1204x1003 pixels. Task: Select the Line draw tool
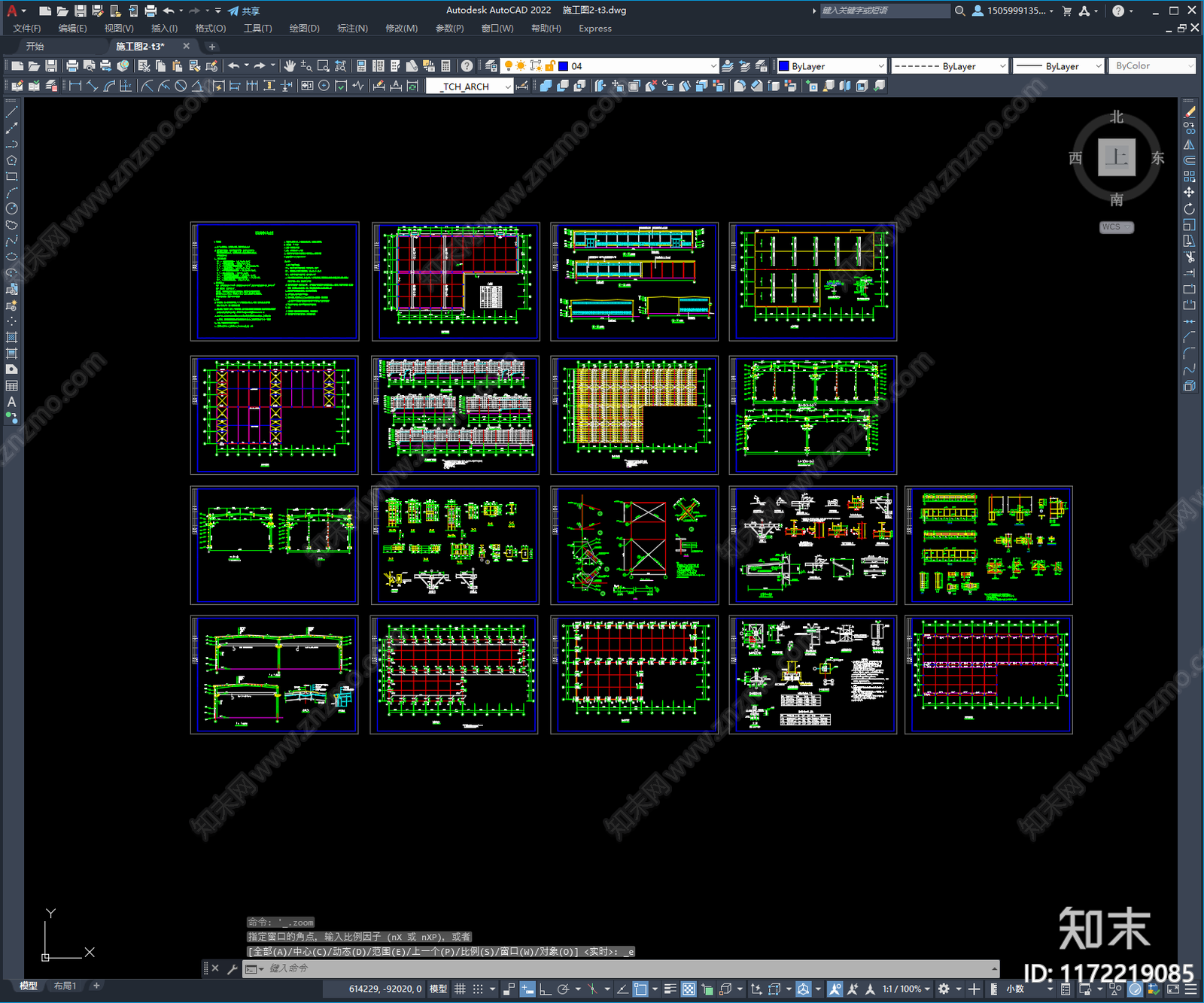(x=11, y=111)
